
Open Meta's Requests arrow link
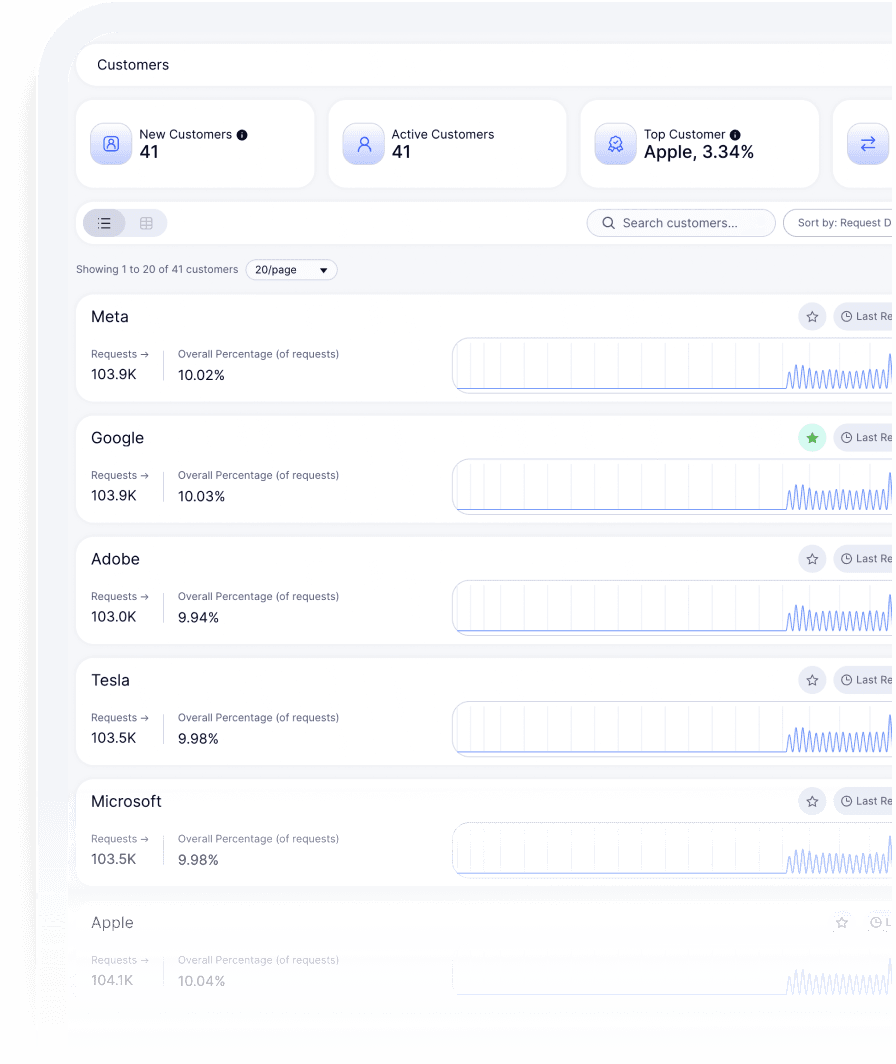[119, 354]
